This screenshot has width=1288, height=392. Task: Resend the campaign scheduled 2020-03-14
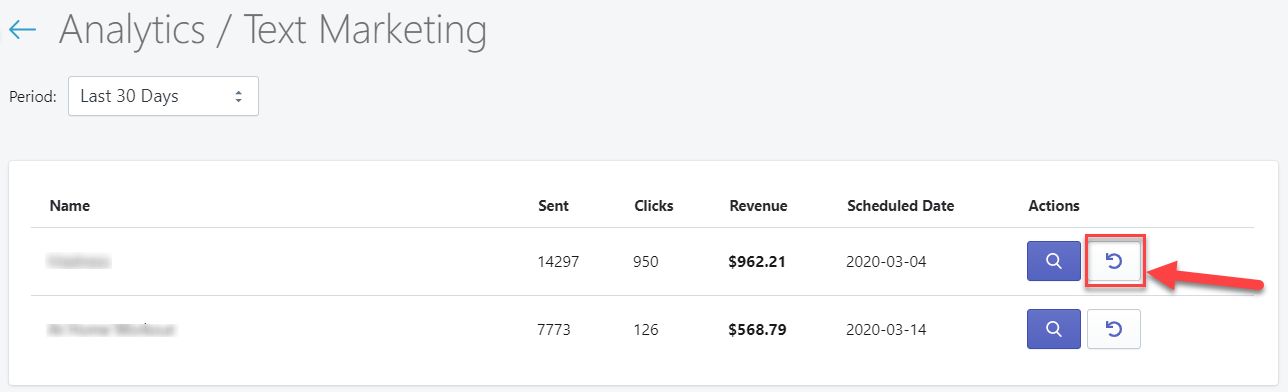1114,329
